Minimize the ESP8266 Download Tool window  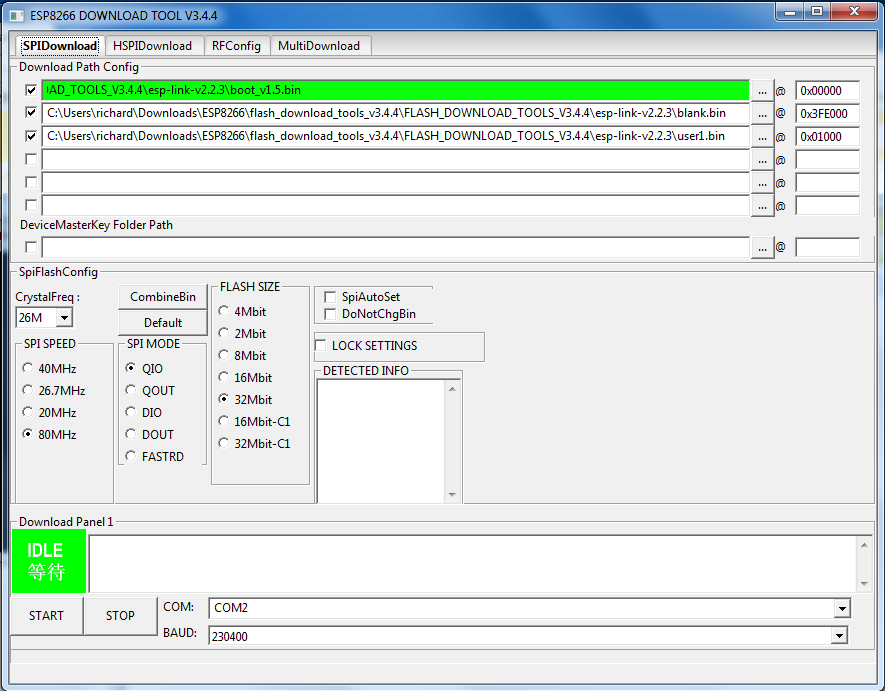[x=790, y=12]
